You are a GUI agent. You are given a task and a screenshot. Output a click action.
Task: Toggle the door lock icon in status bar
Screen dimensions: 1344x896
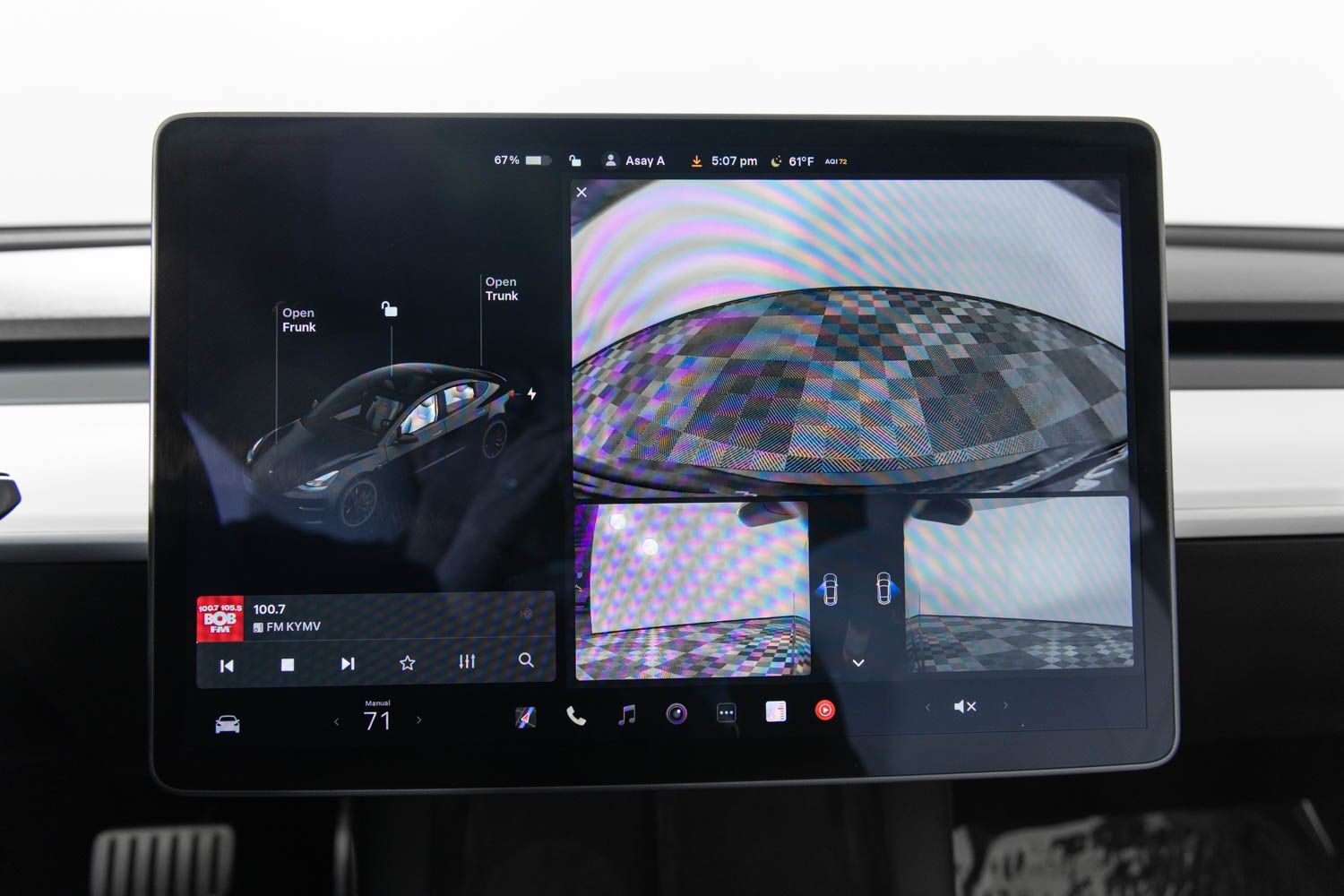click(575, 161)
